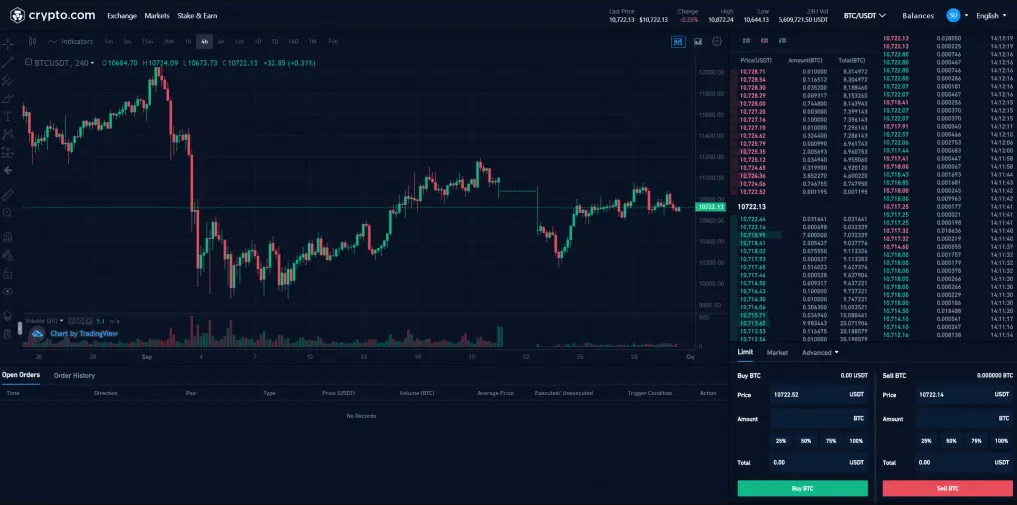This screenshot has width=1017, height=505.
Task: Open the chart settings gear icon
Action: pos(717,41)
